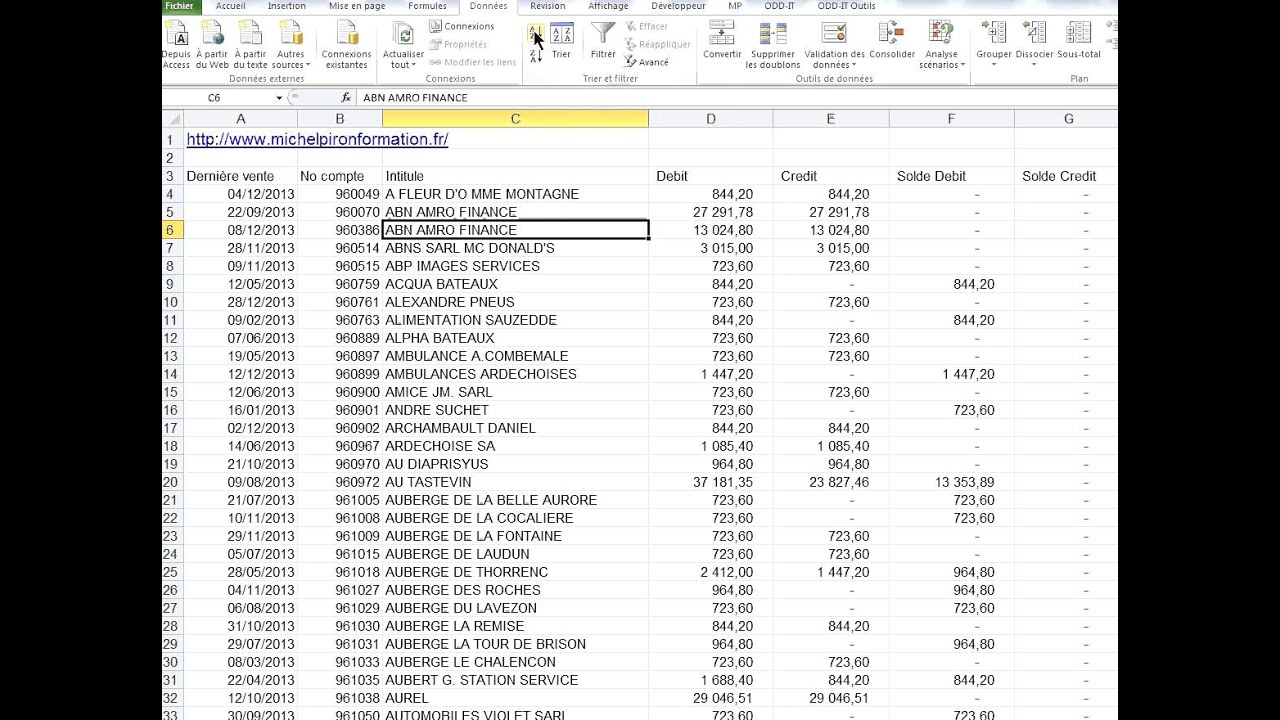The image size is (1280, 720).
Task: Select column A header
Action: 241,119
